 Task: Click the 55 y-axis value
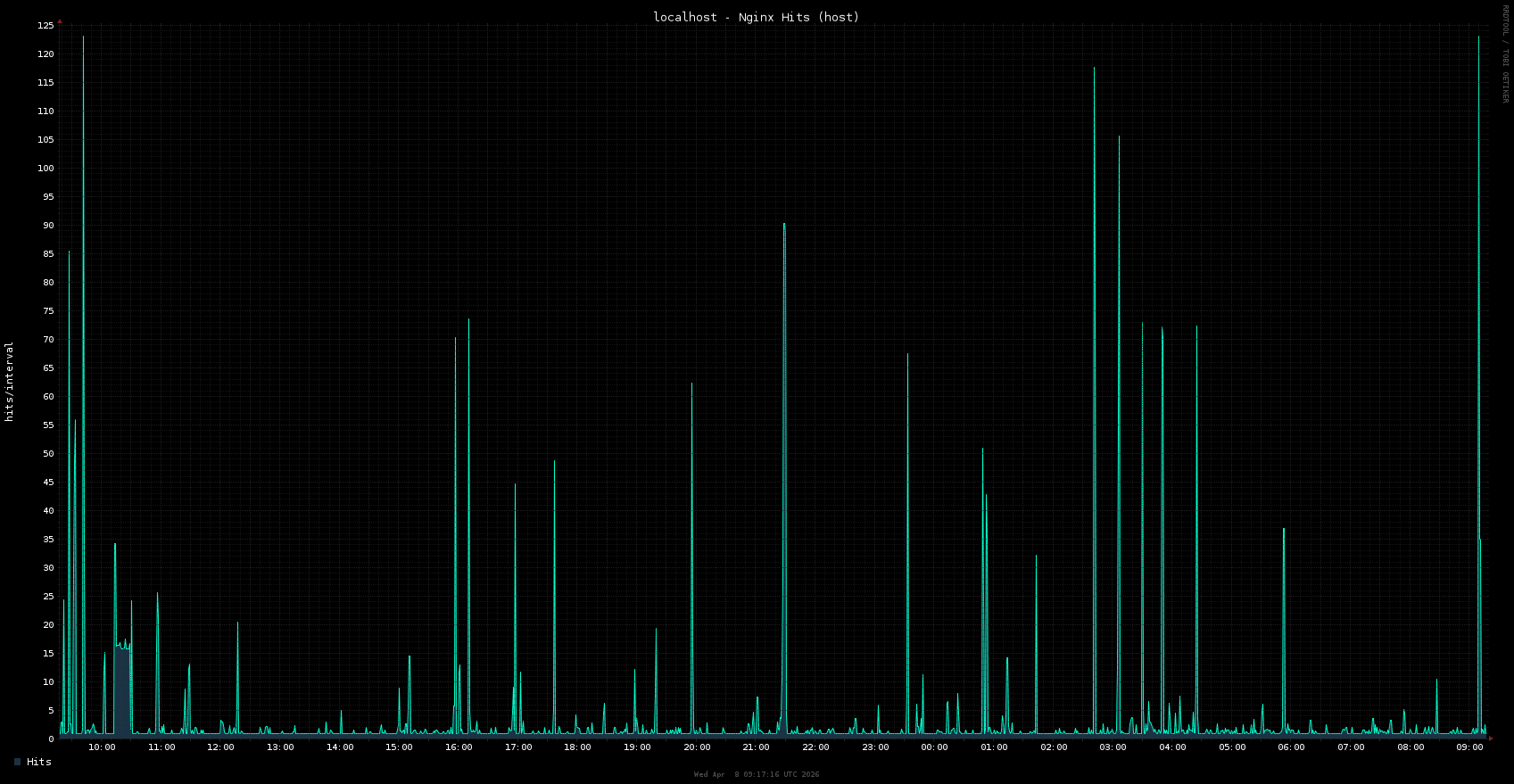point(48,425)
